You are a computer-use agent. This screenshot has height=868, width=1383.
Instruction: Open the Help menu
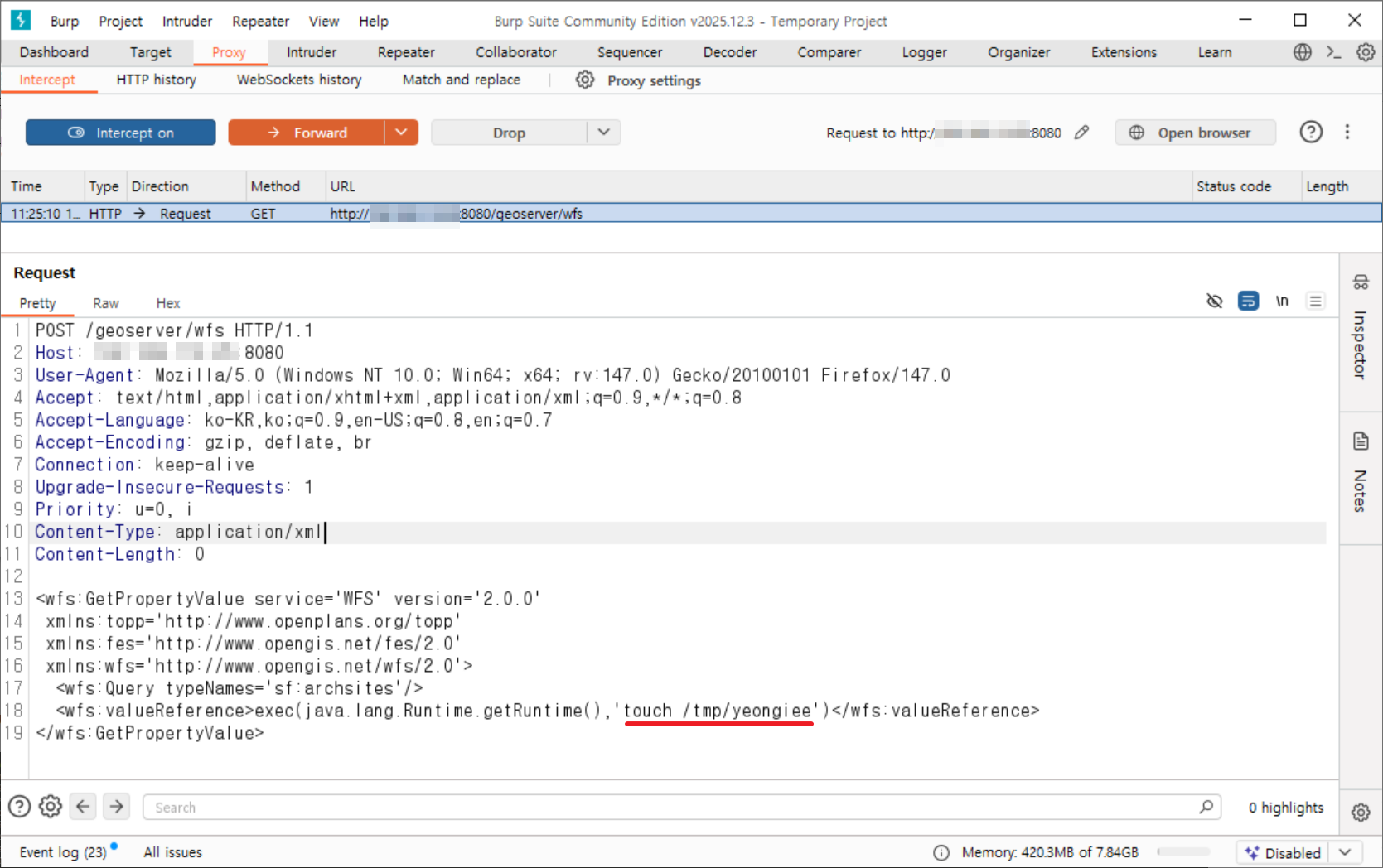tap(373, 21)
